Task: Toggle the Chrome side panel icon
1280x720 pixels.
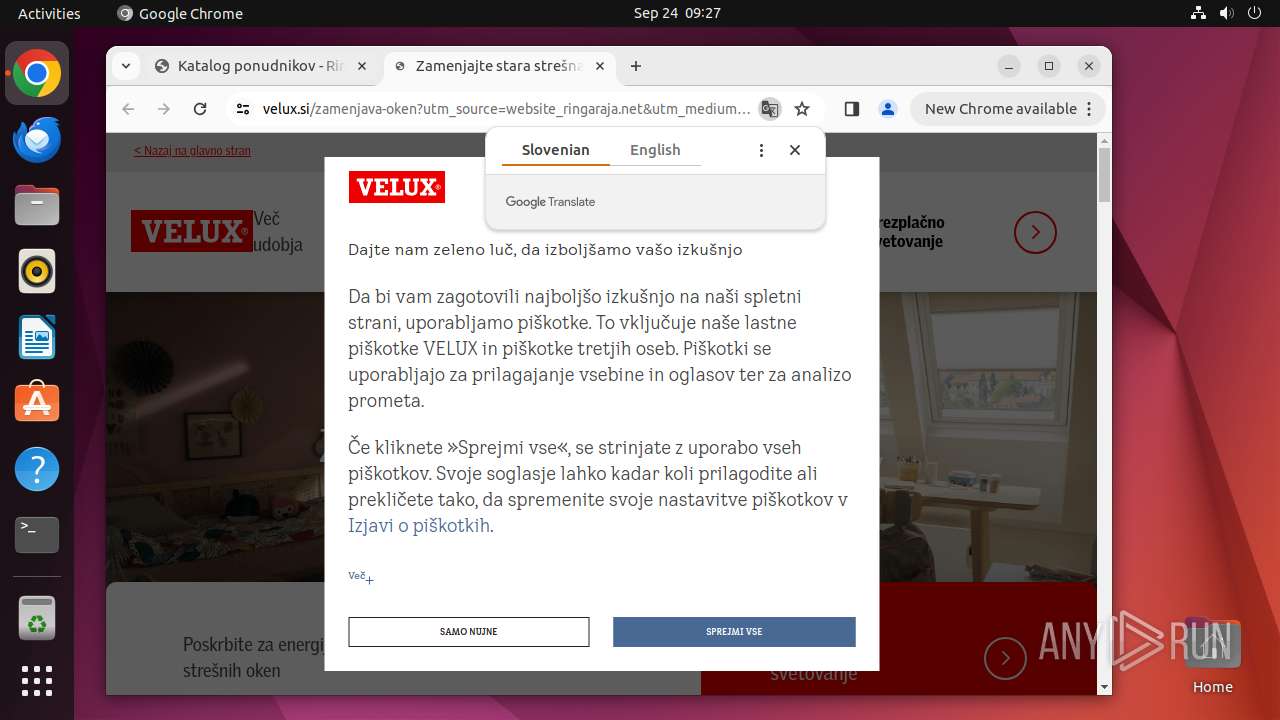Action: click(852, 109)
